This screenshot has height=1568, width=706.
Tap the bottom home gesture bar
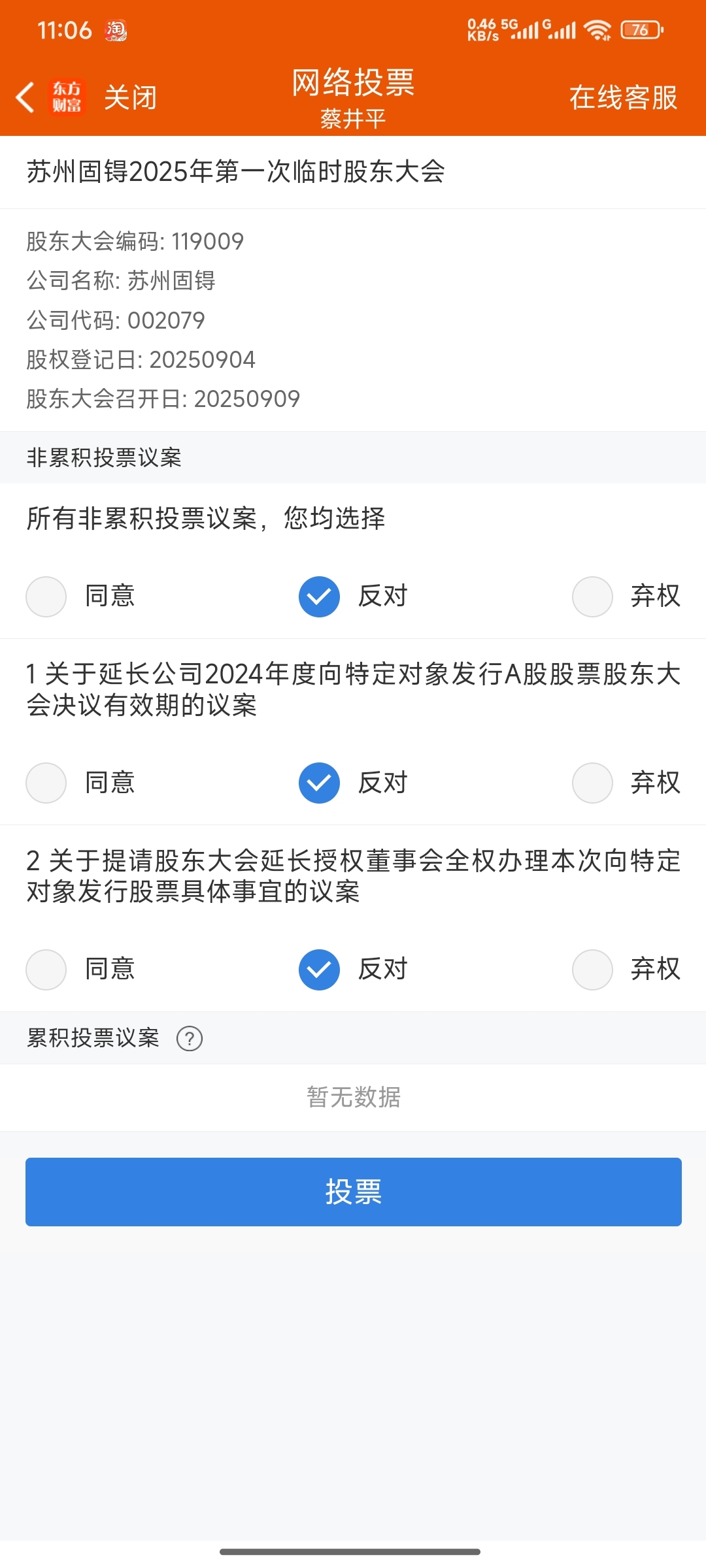pos(350,1552)
